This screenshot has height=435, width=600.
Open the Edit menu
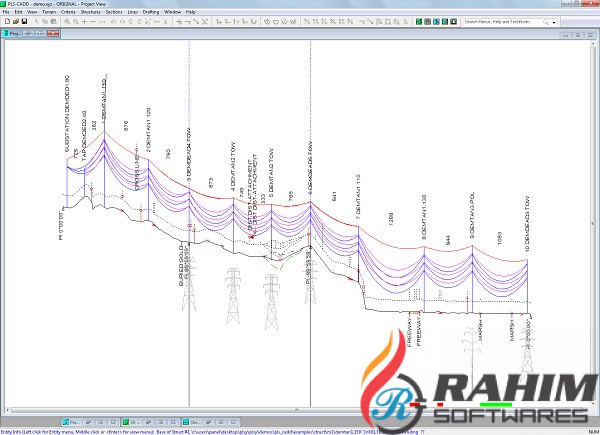pyautogui.click(x=18, y=12)
